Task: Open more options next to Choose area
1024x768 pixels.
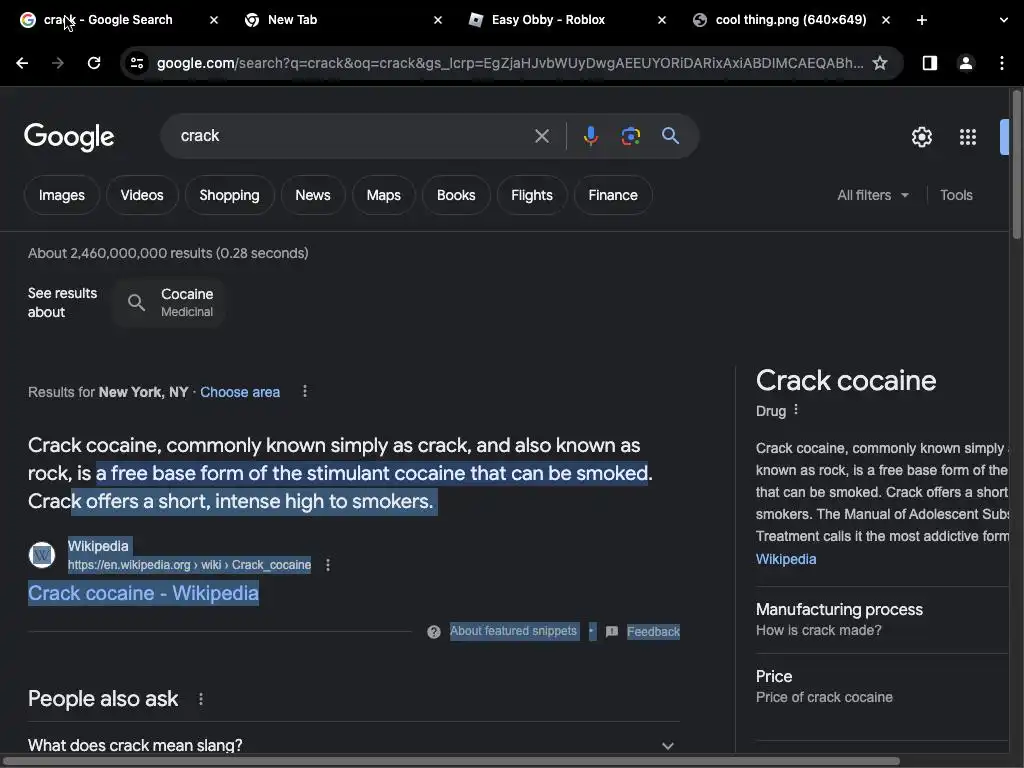Action: pos(305,391)
